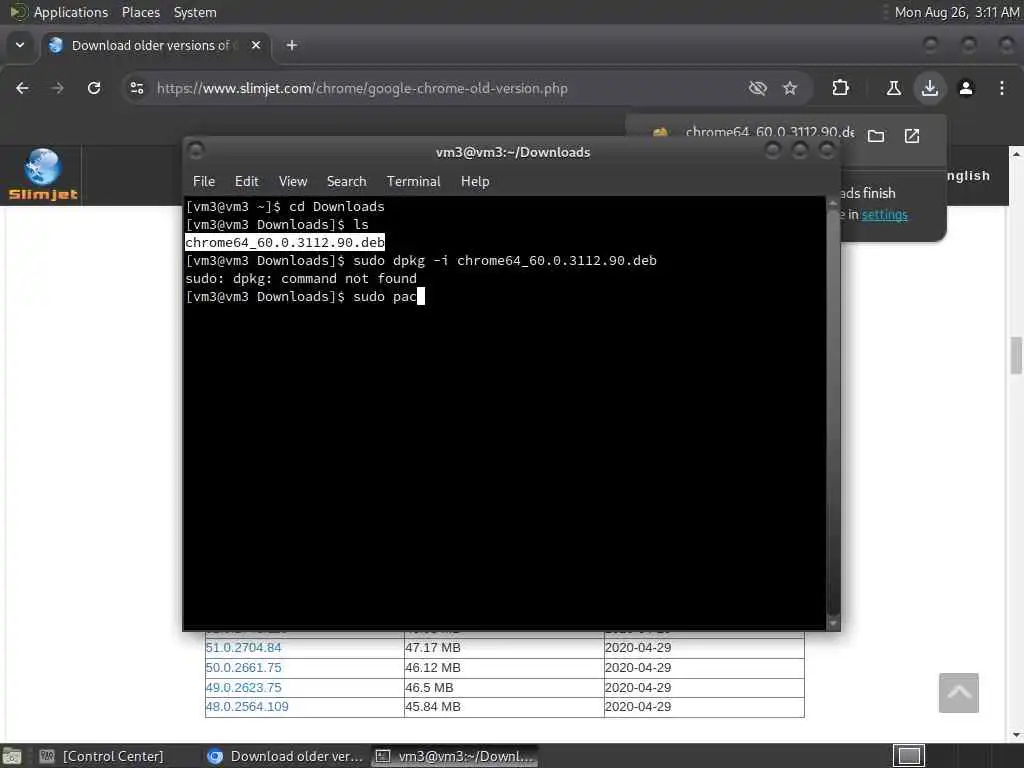The image size is (1024, 768).
Task: Click the show desktop icon in taskbar
Action: click(x=12, y=757)
